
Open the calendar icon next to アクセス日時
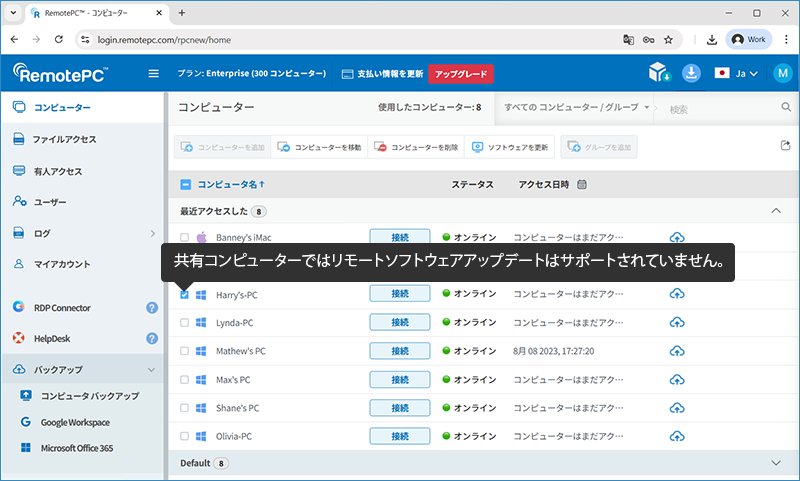tap(582, 184)
